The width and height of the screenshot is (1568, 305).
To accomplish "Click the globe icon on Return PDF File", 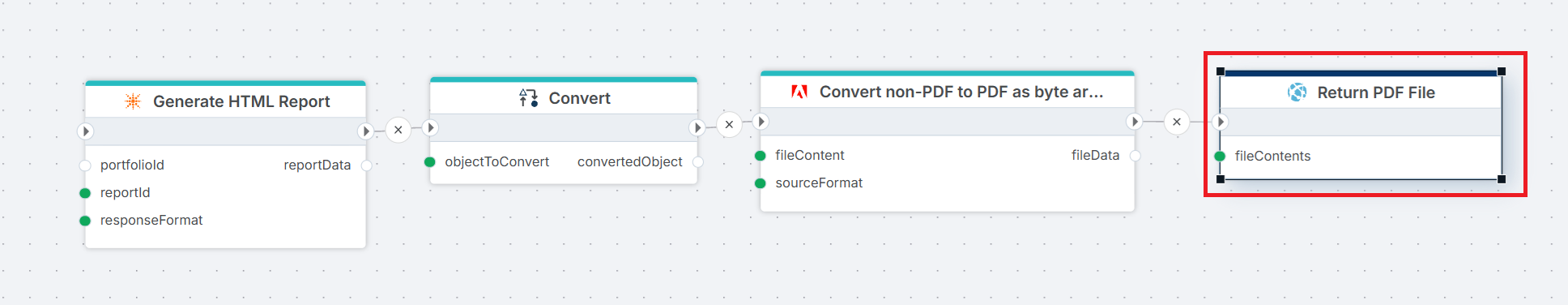I will [1297, 92].
